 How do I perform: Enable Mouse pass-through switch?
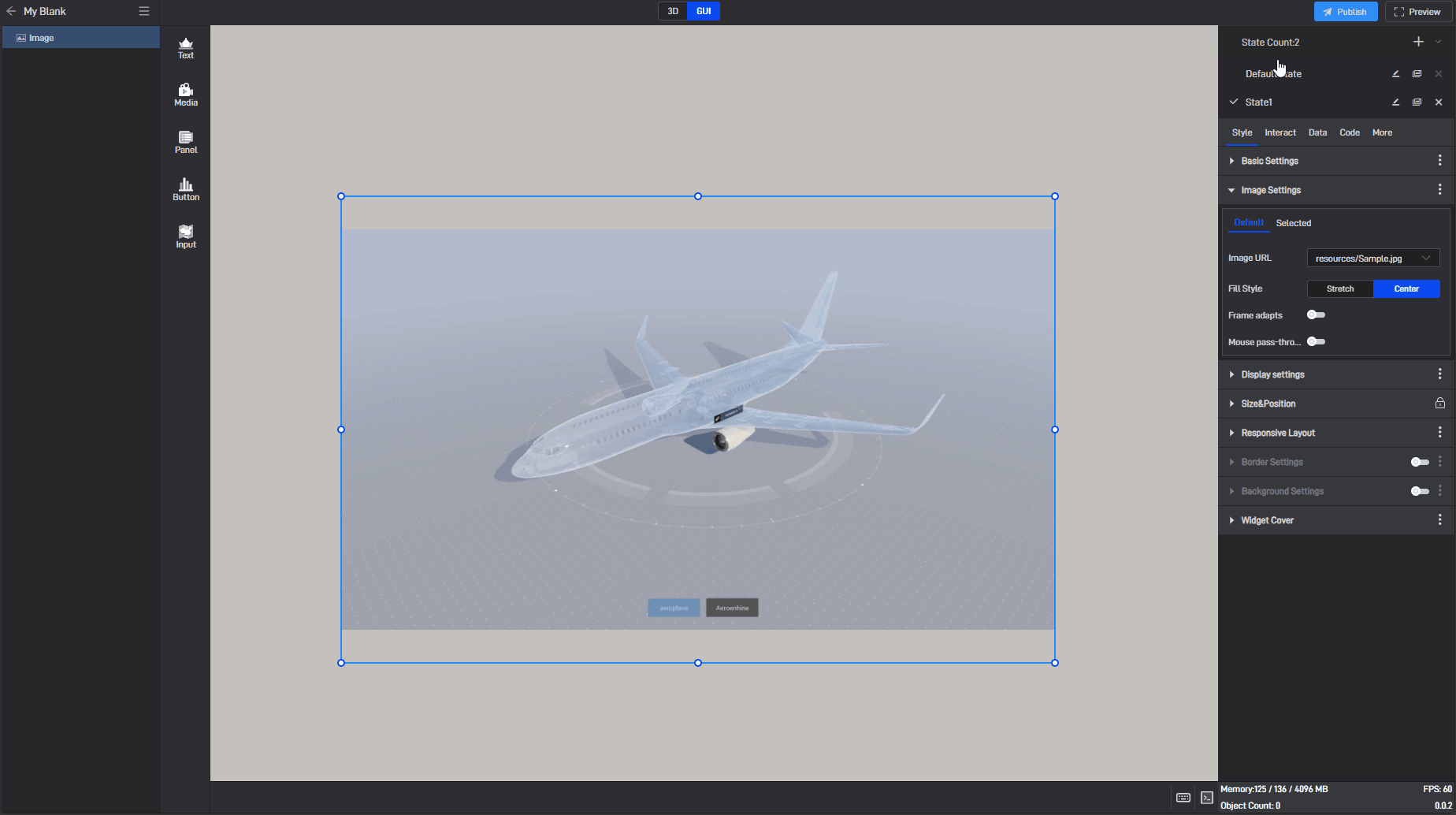click(1316, 342)
